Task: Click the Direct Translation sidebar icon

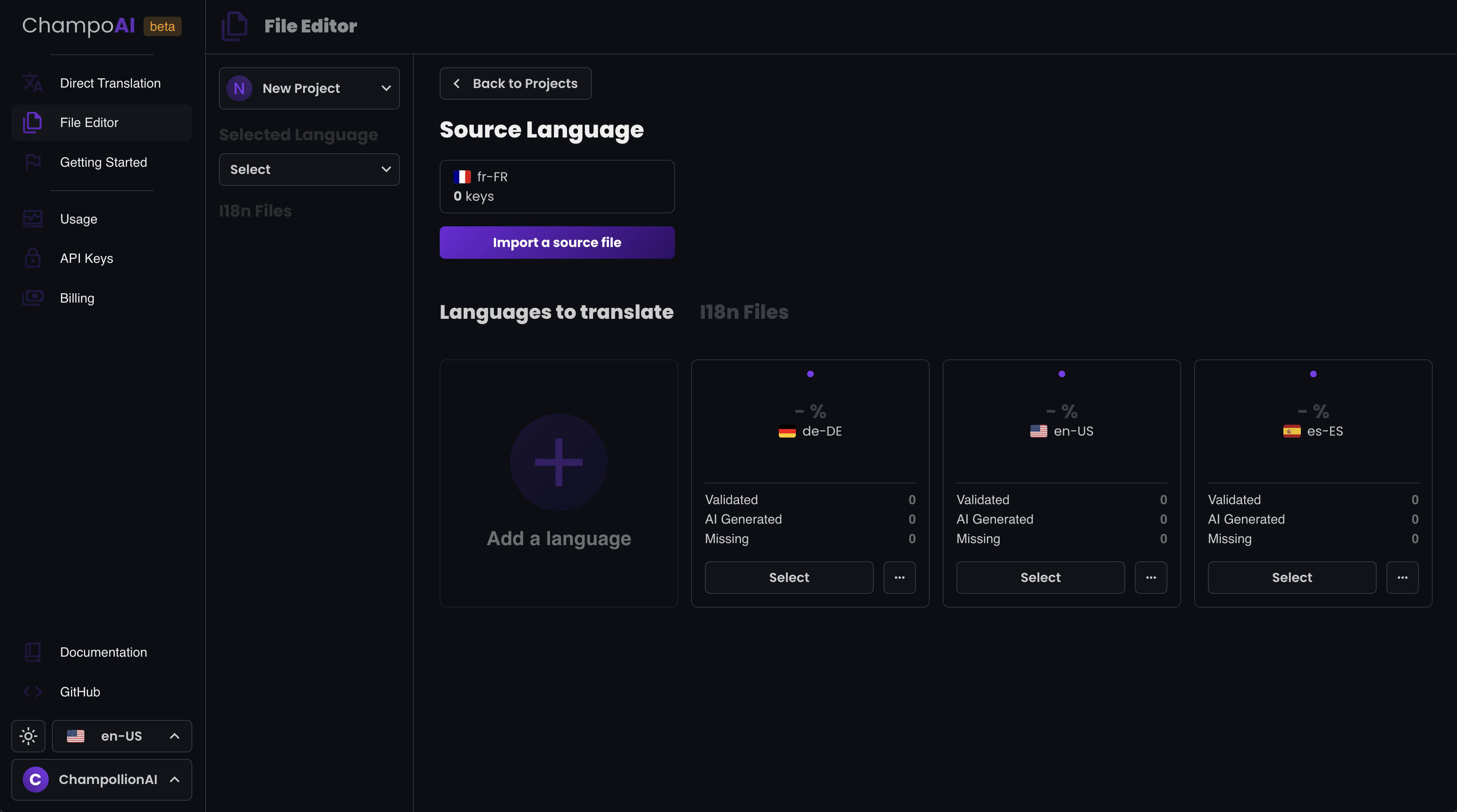Action: point(33,83)
